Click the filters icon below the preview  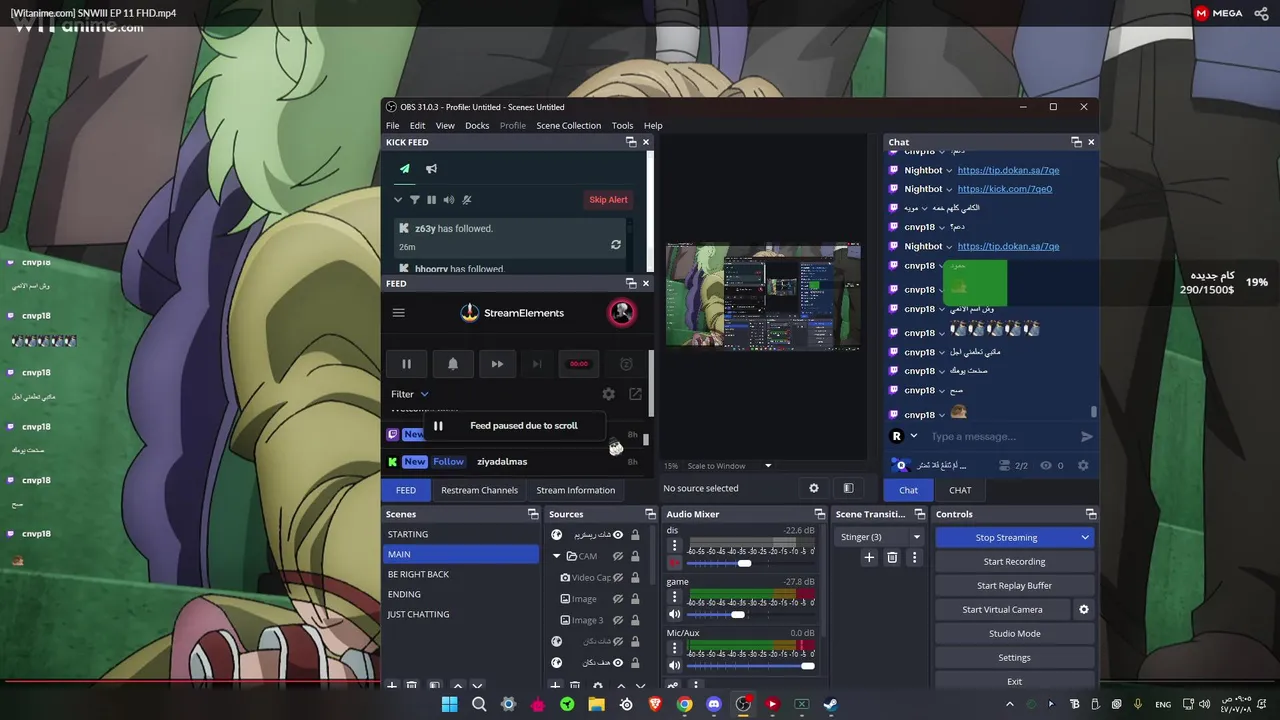(848, 488)
